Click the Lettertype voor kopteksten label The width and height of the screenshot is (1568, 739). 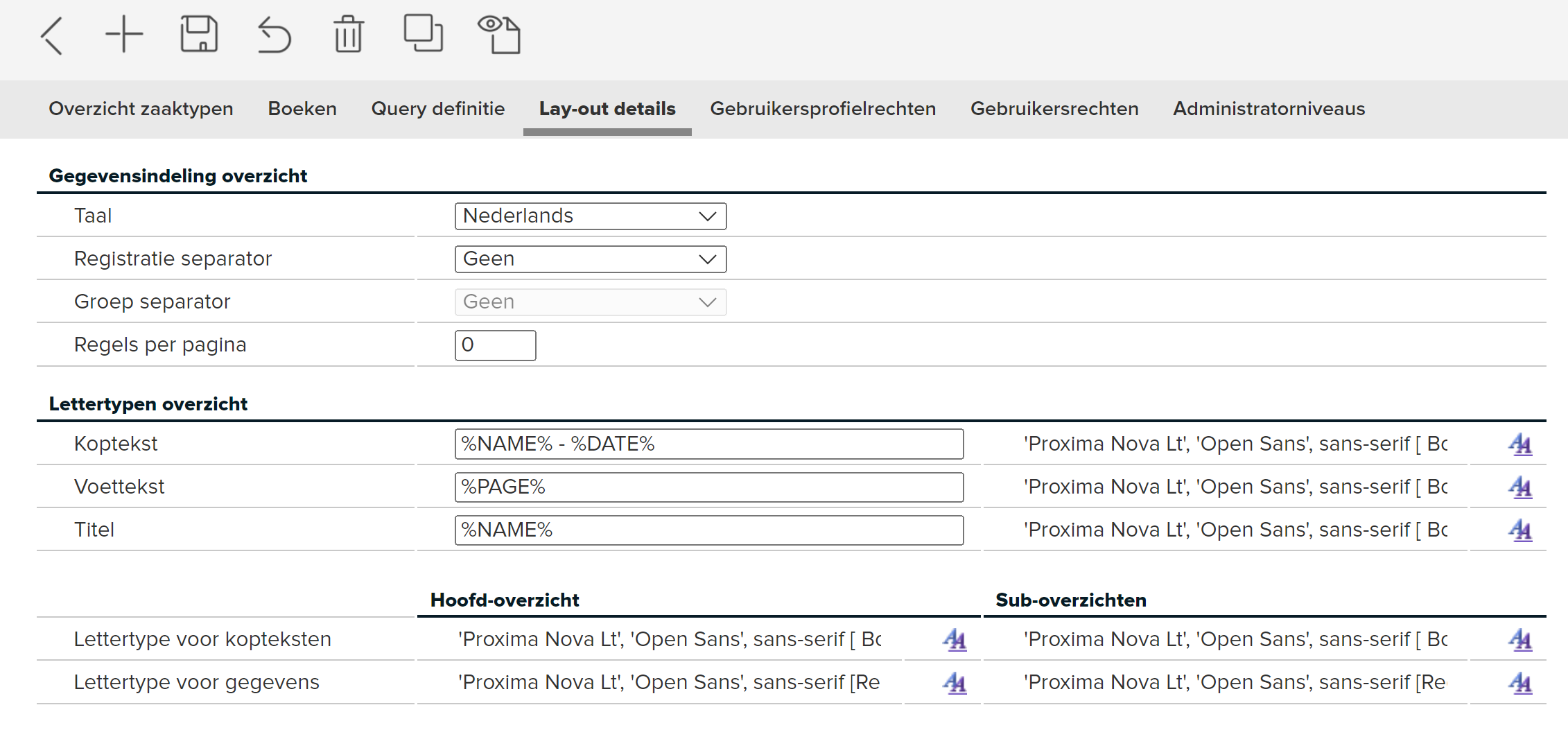tap(202, 640)
